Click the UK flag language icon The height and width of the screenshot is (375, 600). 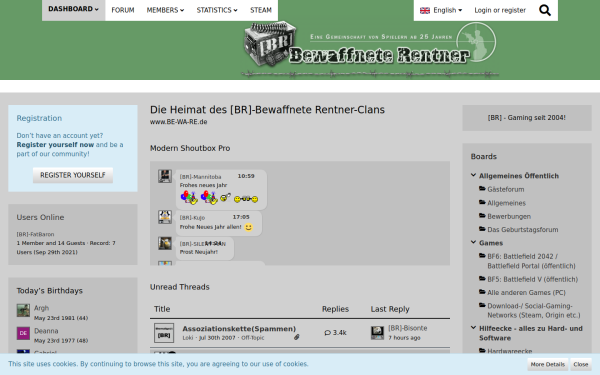[x=425, y=10]
